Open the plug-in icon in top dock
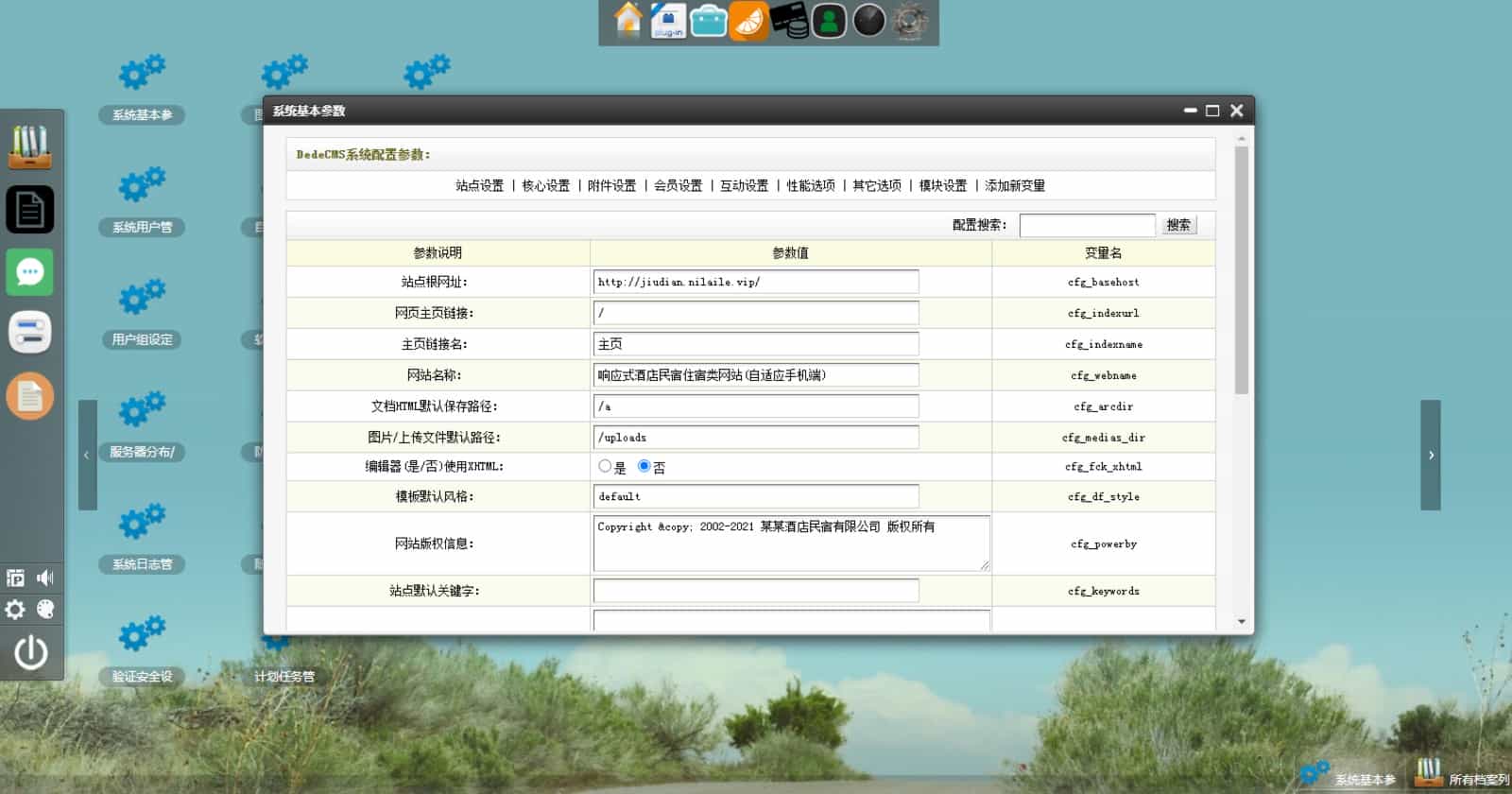 point(668,21)
